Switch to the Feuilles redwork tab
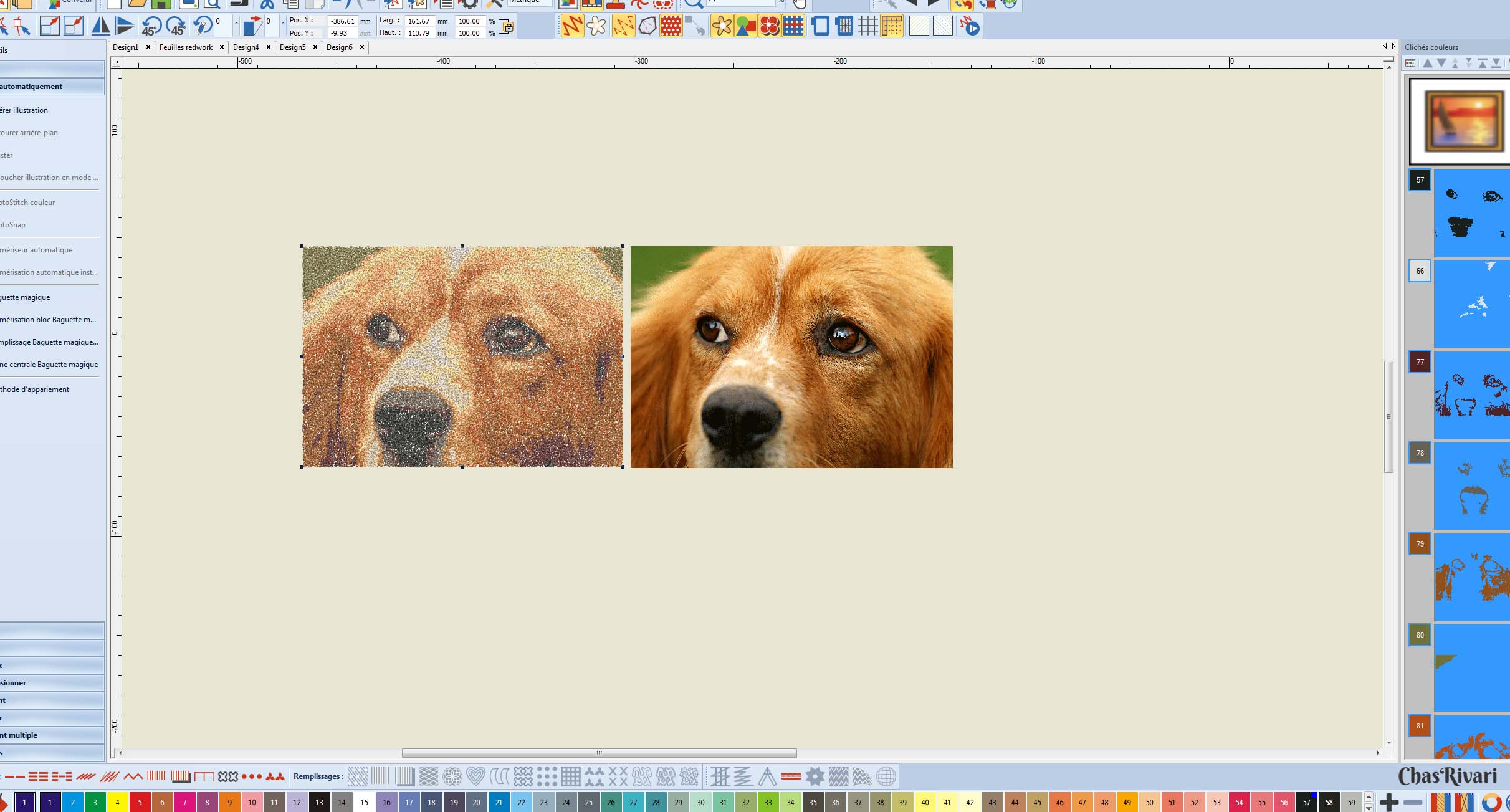1510x812 pixels. pos(186,47)
